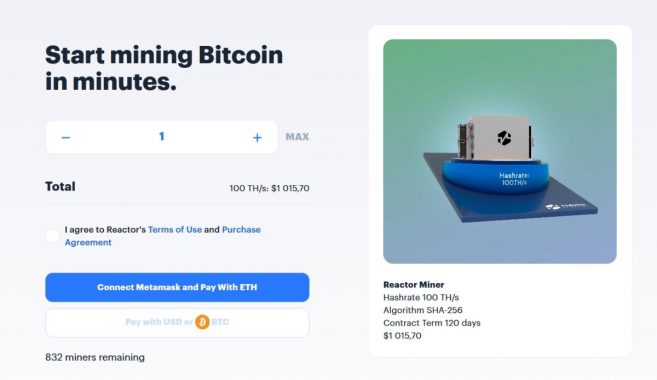This screenshot has height=380, width=657.
Task: Set quantity to MAX
Action: (x=297, y=137)
